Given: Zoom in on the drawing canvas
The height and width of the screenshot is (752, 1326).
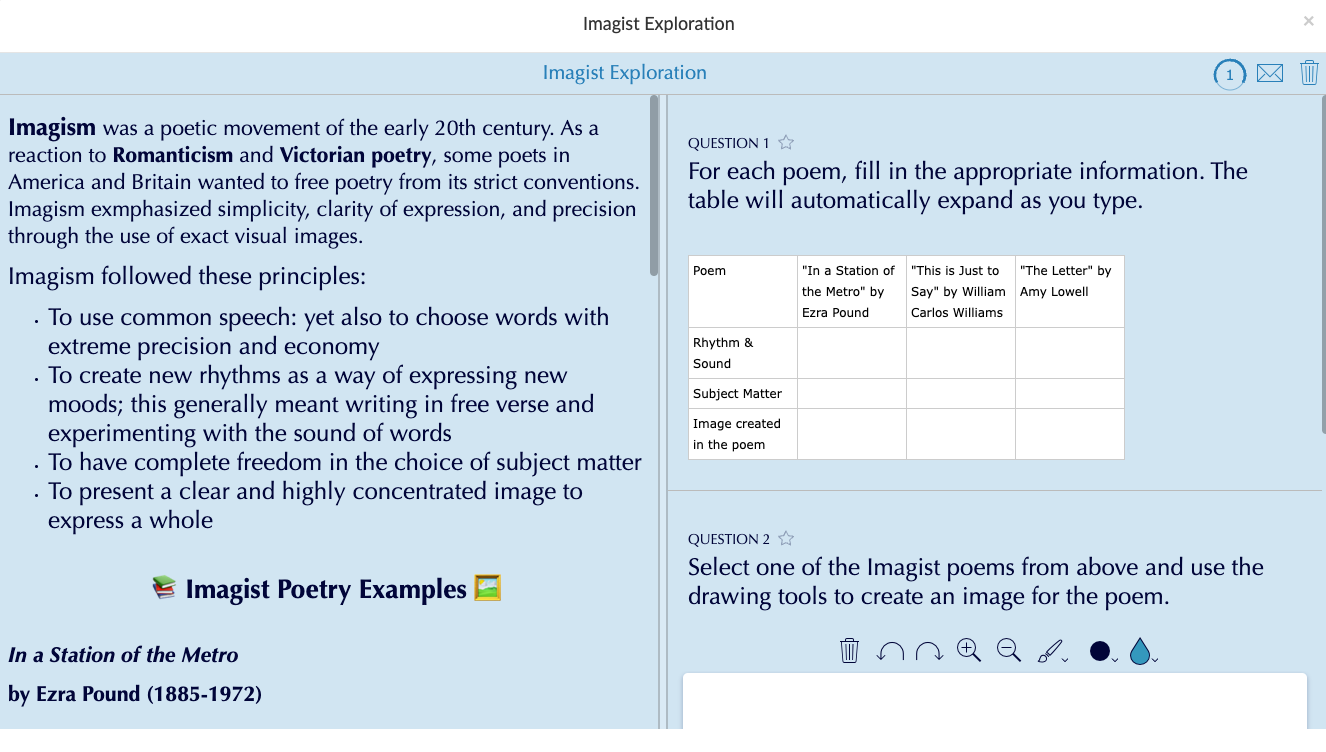Looking at the screenshot, I should [966, 650].
